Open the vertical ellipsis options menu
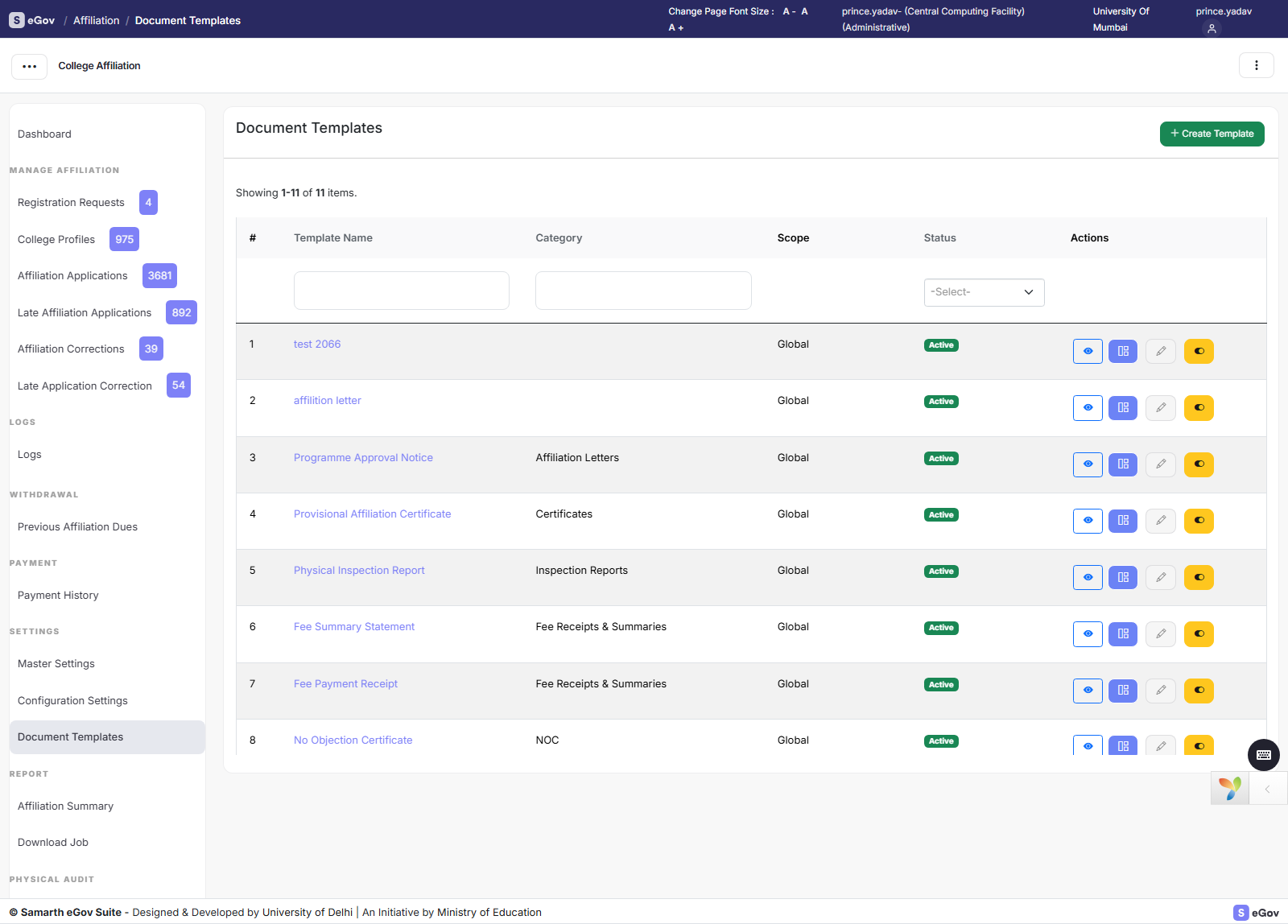Image resolution: width=1288 pixels, height=924 pixels. tap(1256, 65)
